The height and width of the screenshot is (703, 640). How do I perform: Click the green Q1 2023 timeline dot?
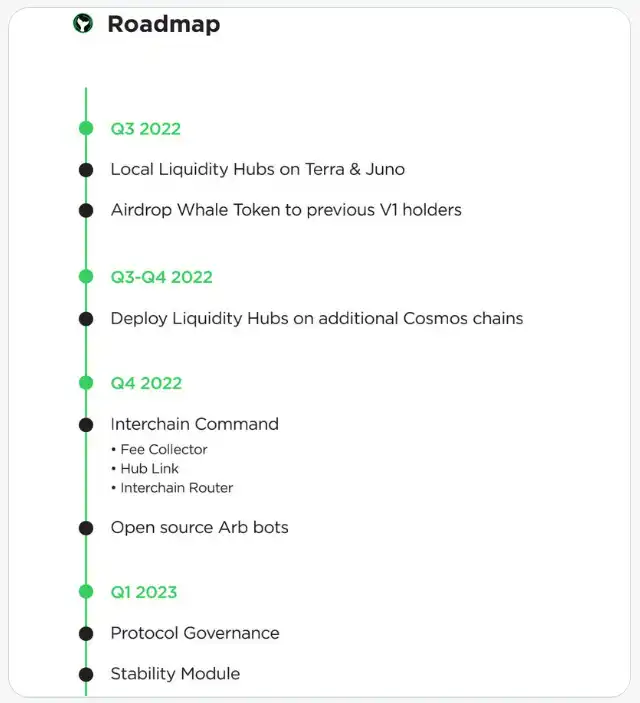tap(86, 592)
